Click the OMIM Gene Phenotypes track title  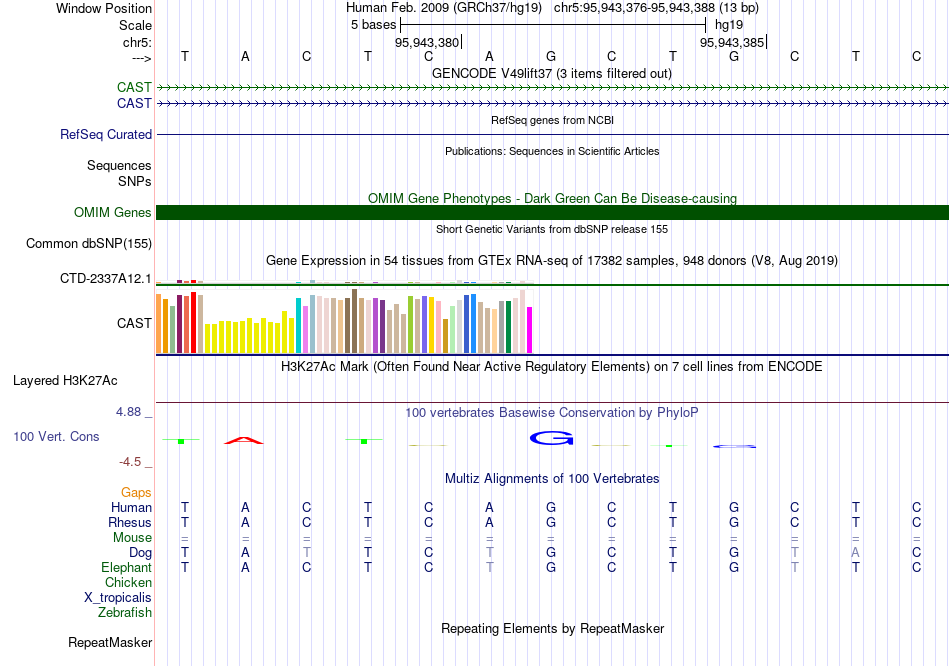[552, 199]
